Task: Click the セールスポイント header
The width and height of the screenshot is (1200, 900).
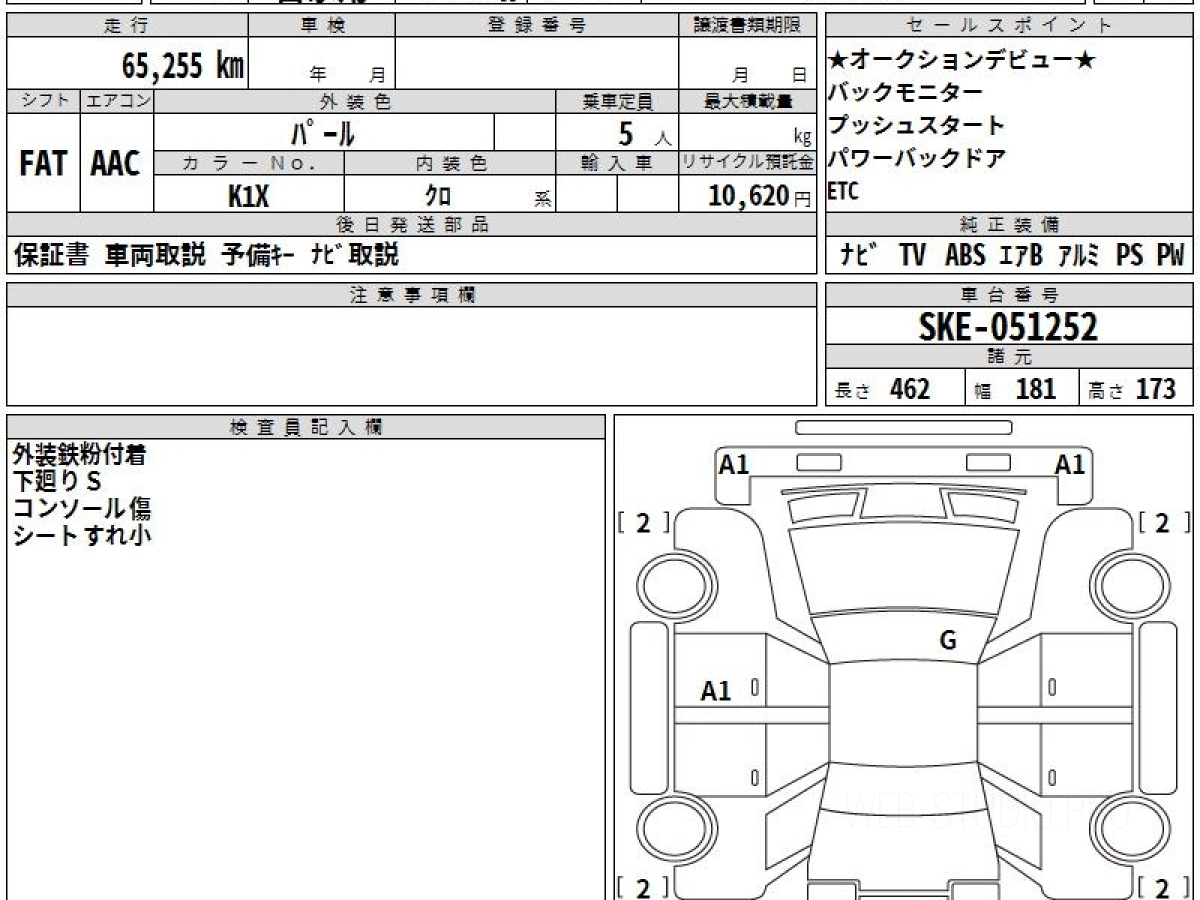Action: tap(1008, 26)
